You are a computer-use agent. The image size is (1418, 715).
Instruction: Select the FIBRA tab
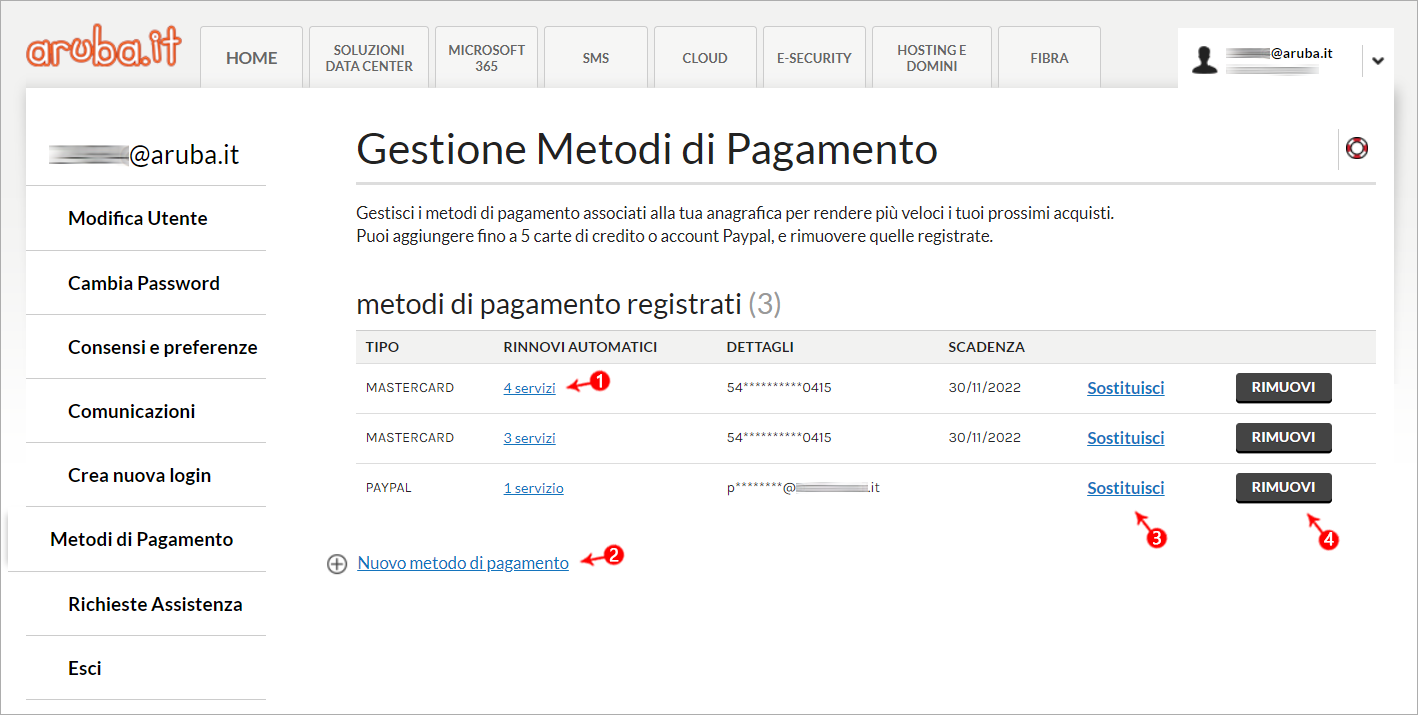click(x=1049, y=58)
